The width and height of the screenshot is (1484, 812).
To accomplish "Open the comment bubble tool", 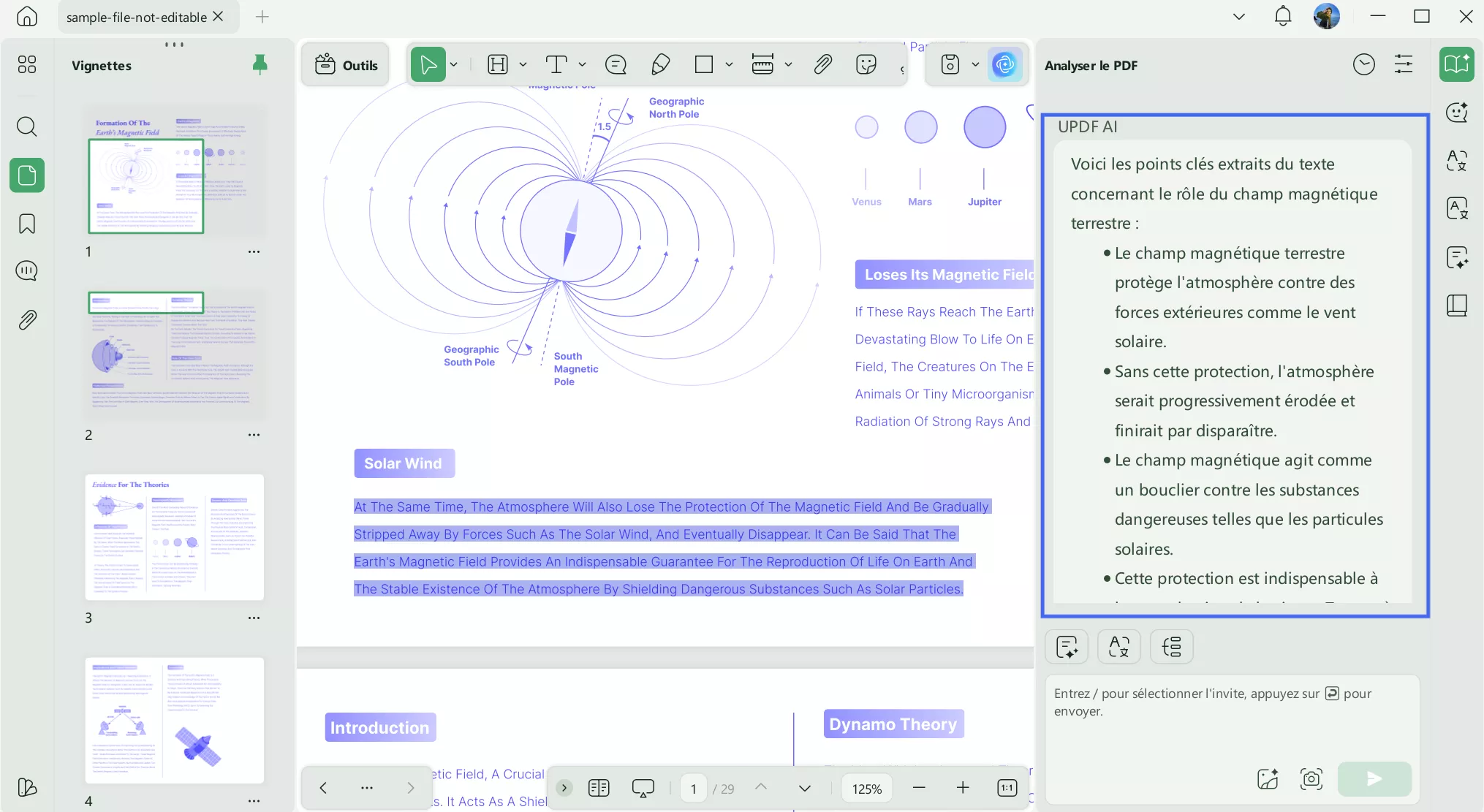I will point(616,65).
